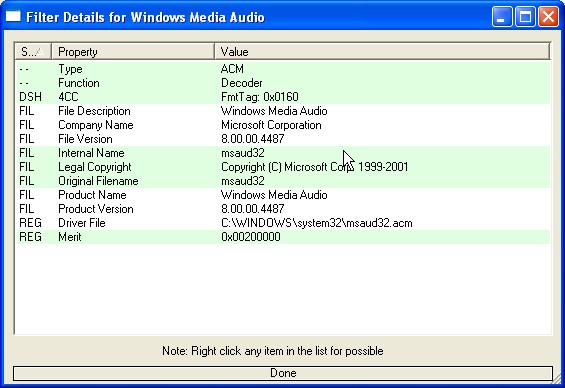The width and height of the screenshot is (565, 388).
Task: Click the DSH source cell
Action: tap(30, 97)
